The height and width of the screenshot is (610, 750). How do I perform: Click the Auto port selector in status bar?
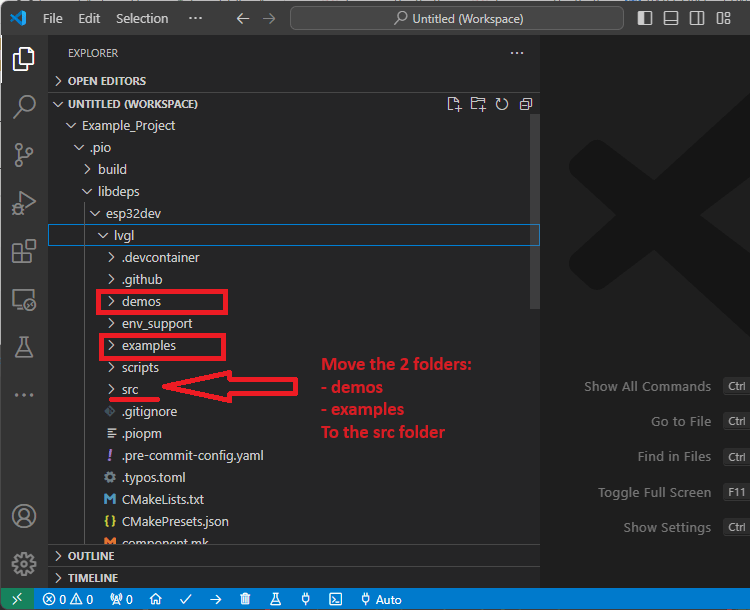coord(381,599)
